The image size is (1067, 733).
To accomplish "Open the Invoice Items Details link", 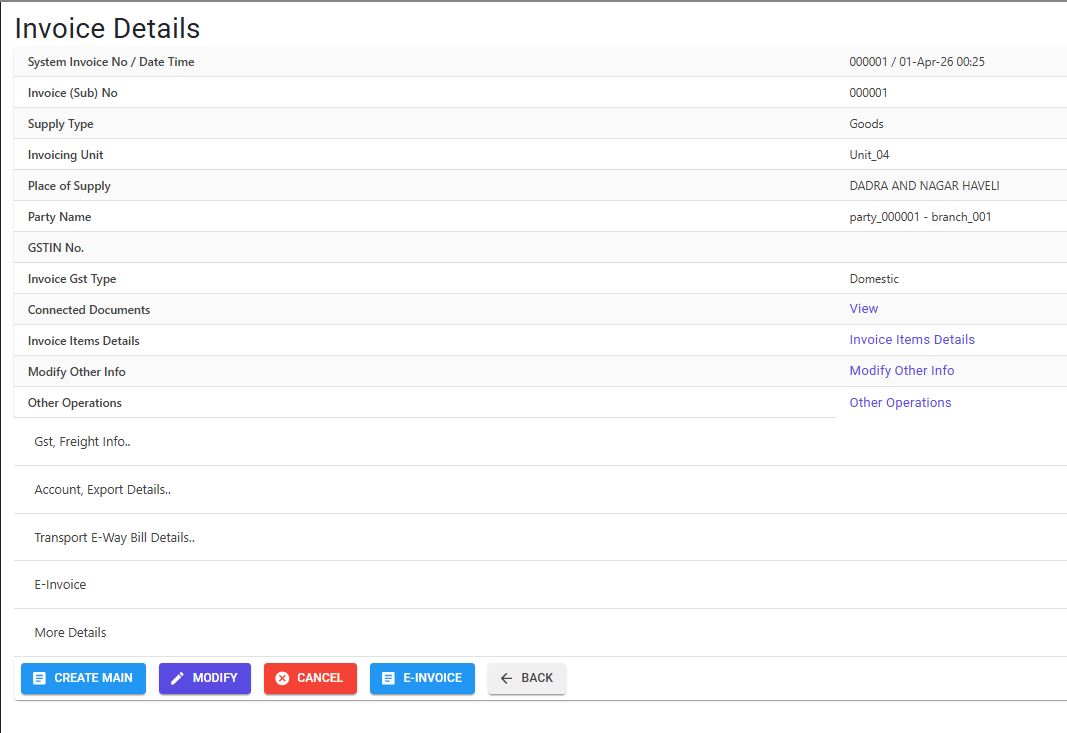I will pos(912,340).
